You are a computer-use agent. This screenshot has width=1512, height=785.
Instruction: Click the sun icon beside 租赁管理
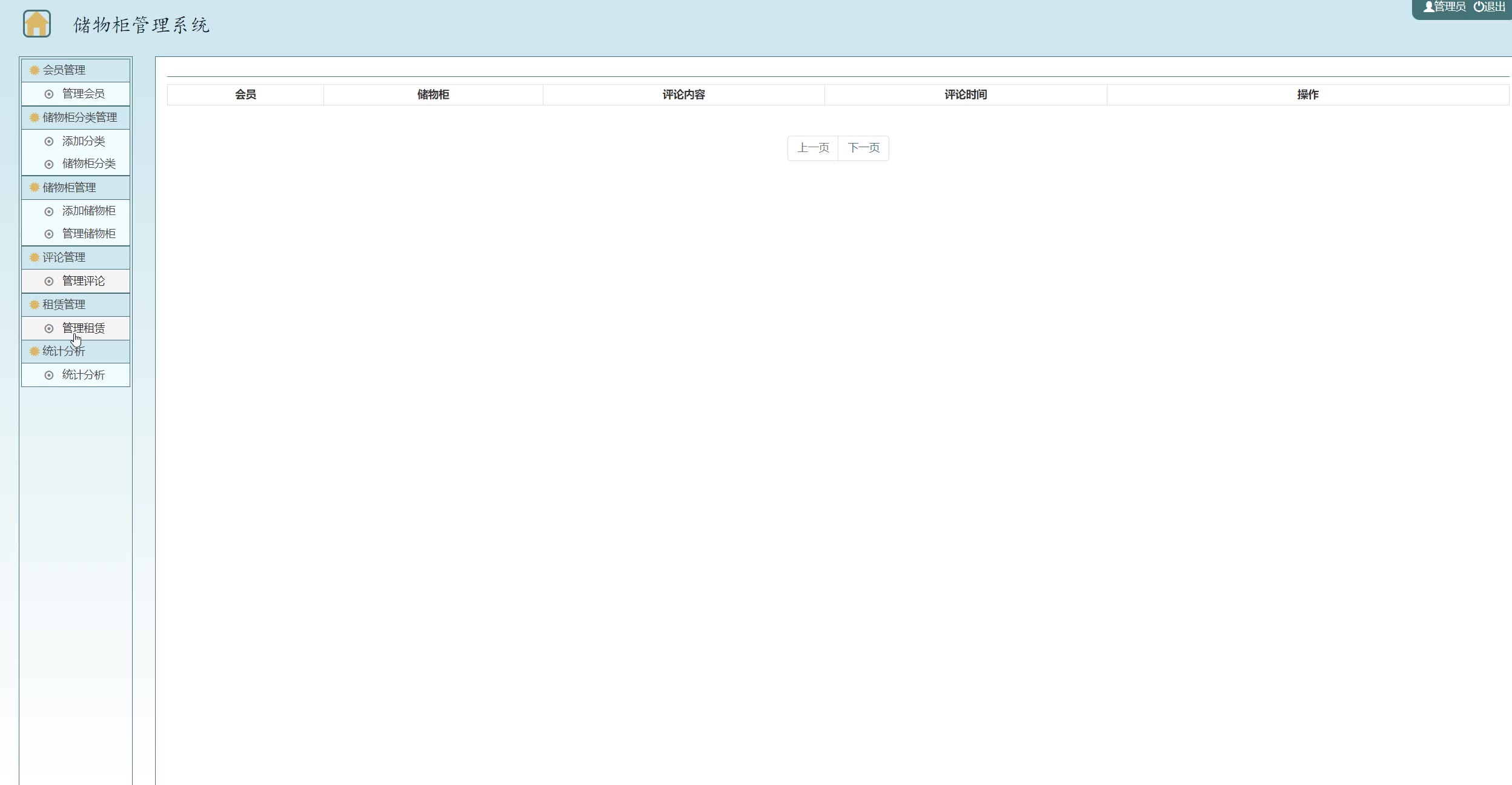click(x=35, y=305)
